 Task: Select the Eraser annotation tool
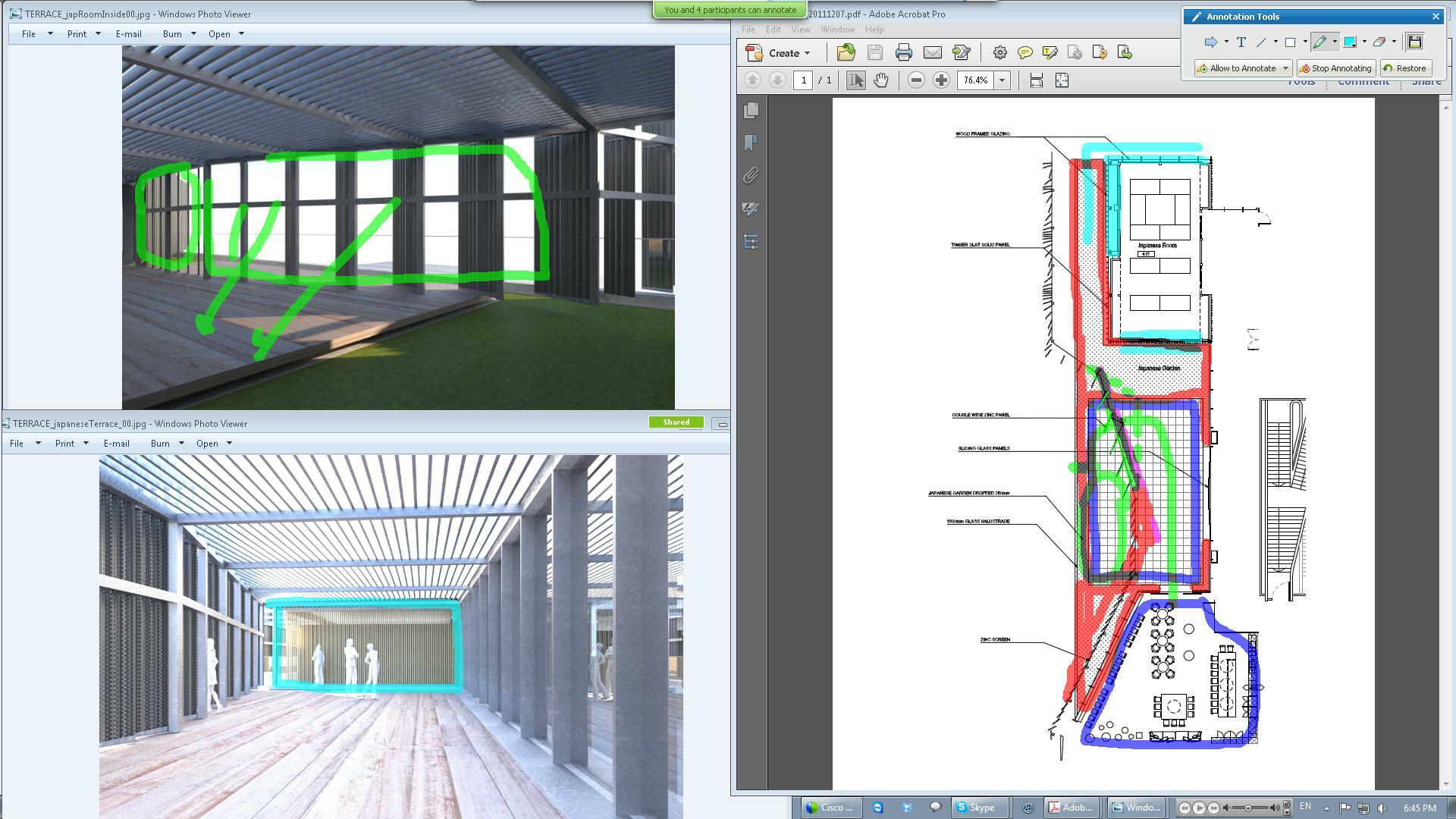point(1379,42)
